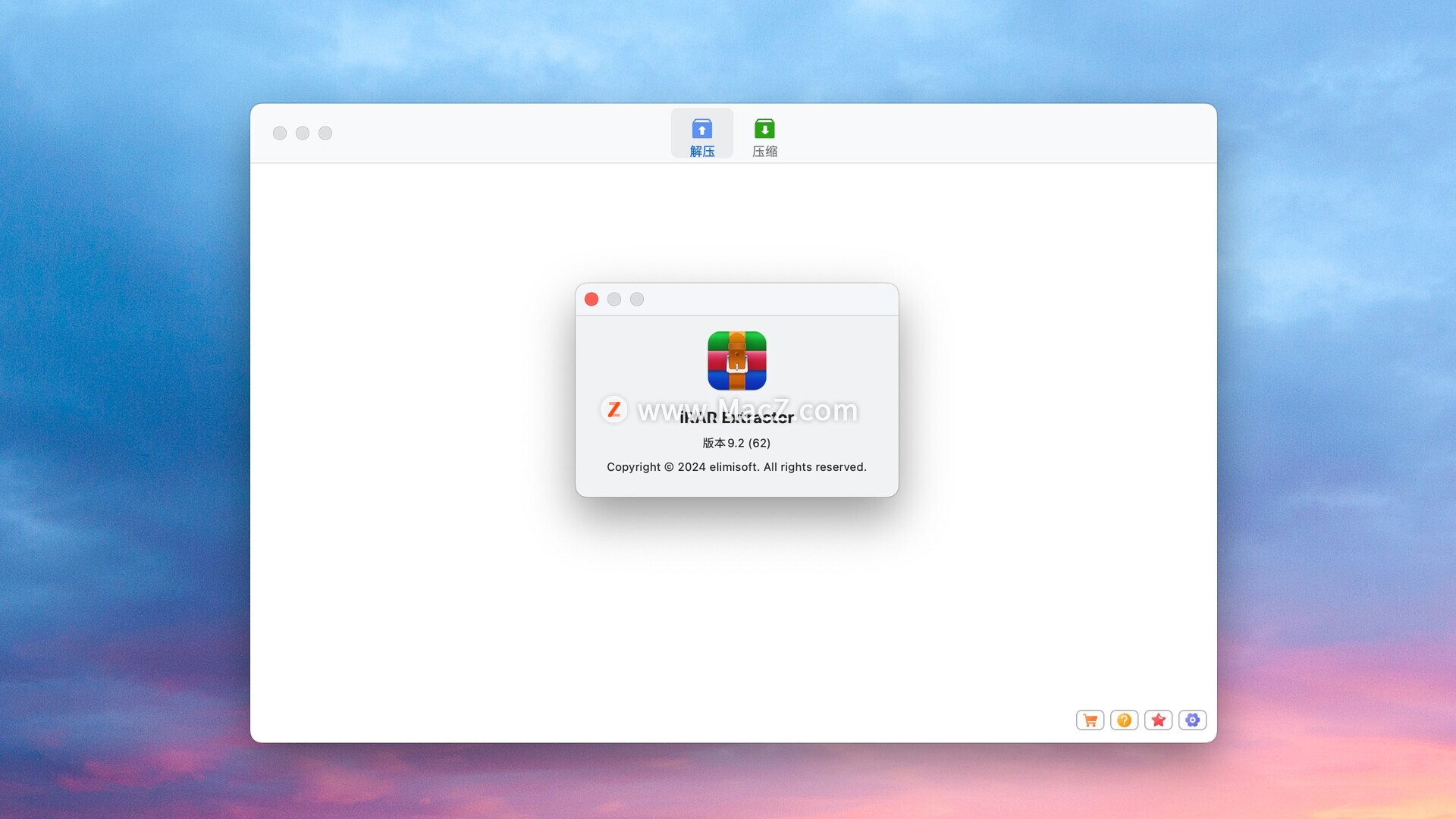Screen dimensions: 1456x819
Task: Click the Copyright 2024 elimisoft text
Action: coord(736,467)
